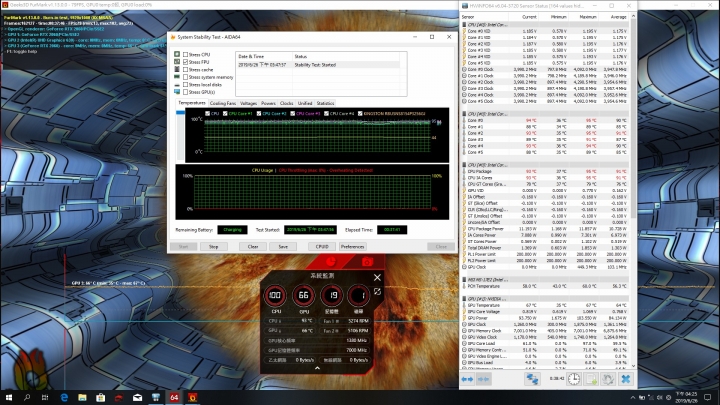Toggle CPU graph legend checkbox
Viewport: 720px width, 405px height.
pyautogui.click(x=208, y=113)
